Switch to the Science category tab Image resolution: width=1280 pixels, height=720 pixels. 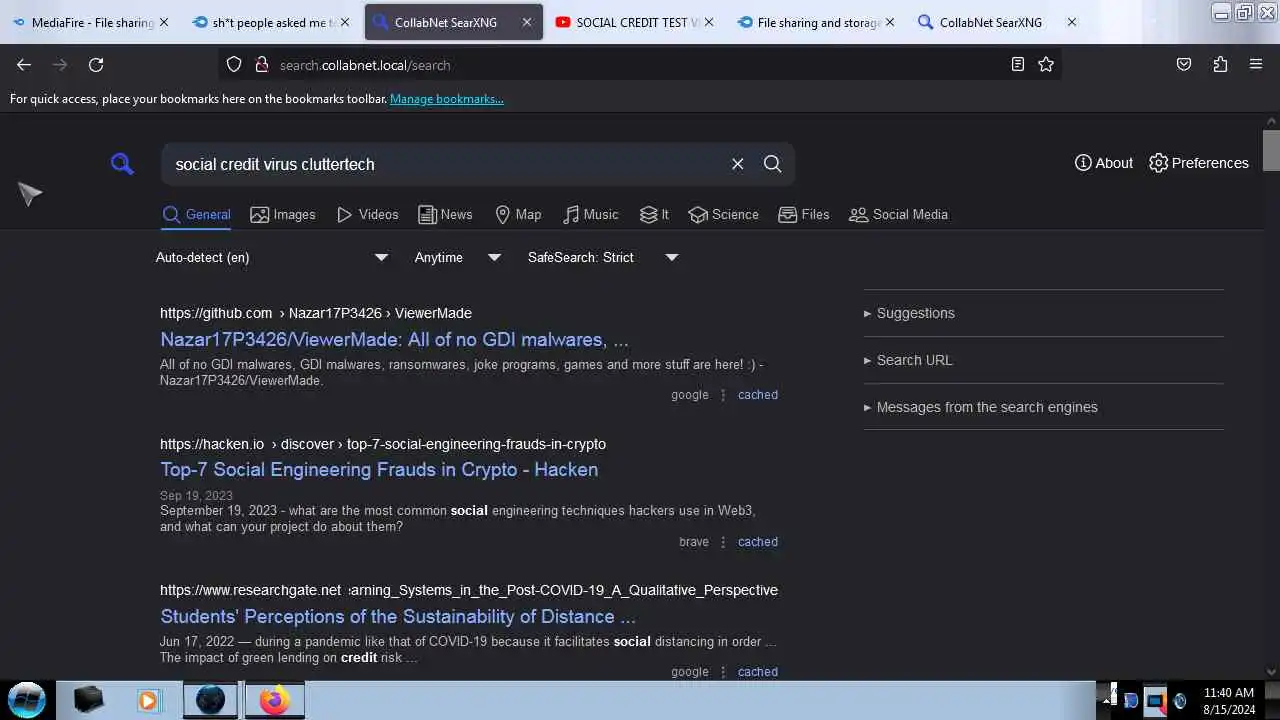pyautogui.click(x=723, y=214)
